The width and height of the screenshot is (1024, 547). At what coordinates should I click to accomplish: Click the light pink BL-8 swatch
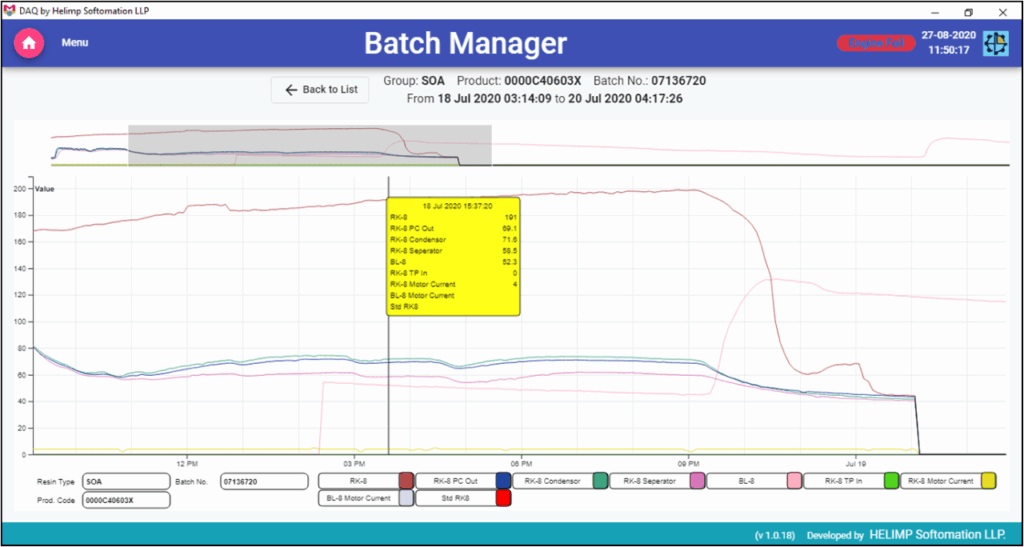(x=794, y=481)
